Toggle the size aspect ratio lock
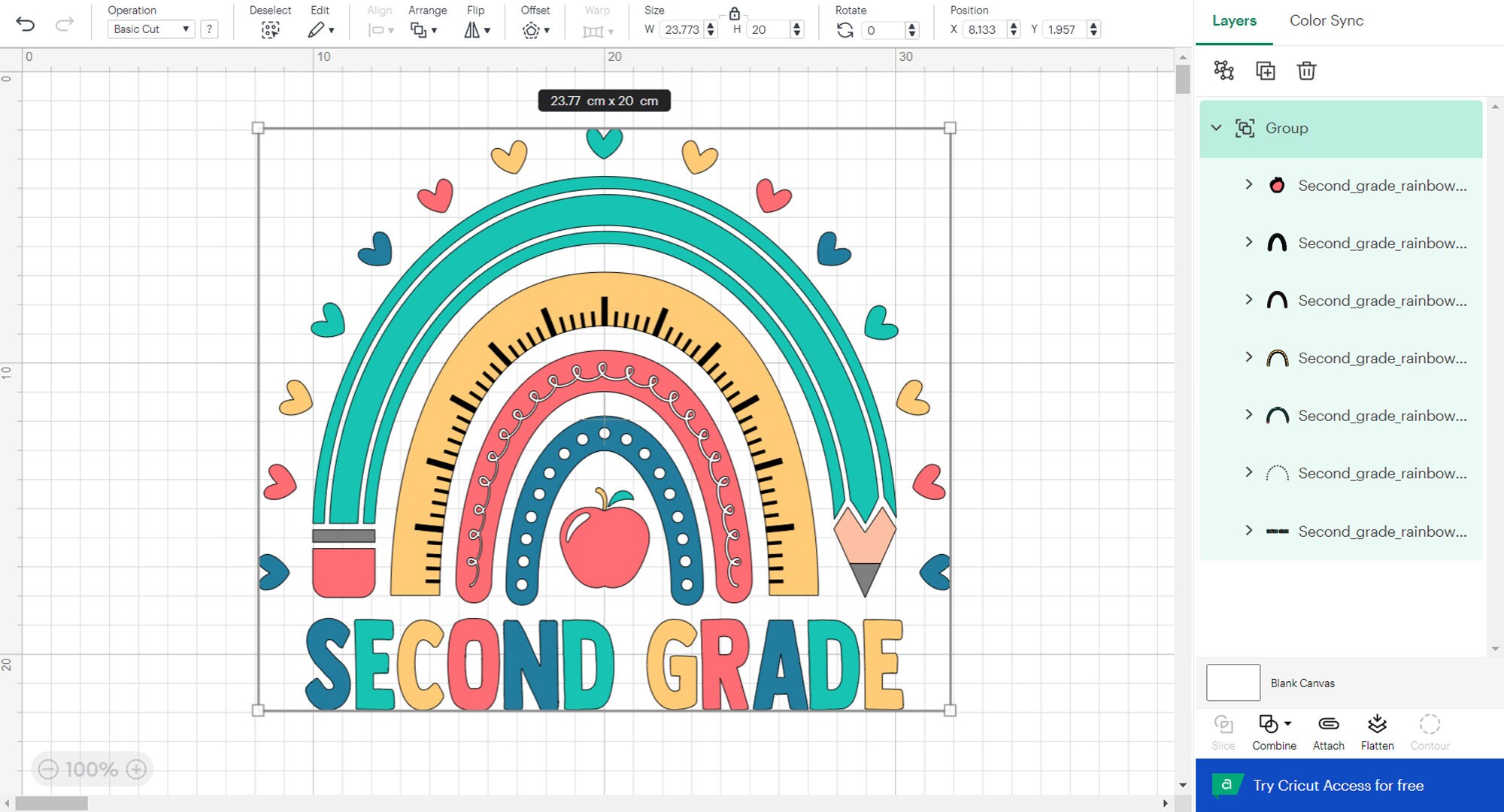 tap(735, 14)
